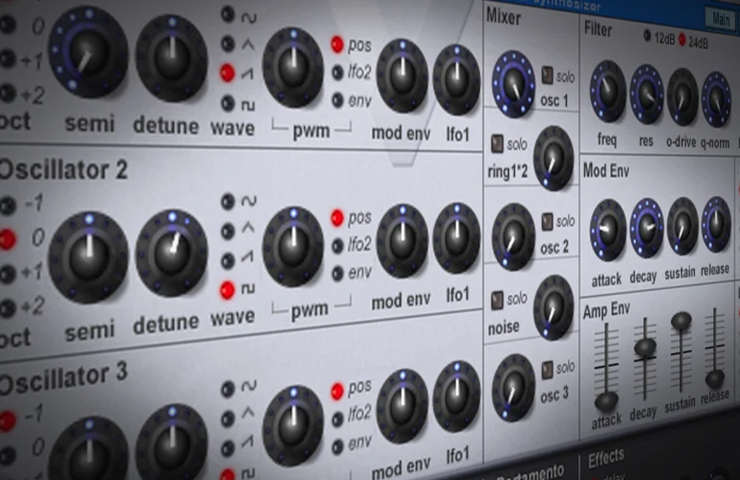Click the Amp Env attack slider handle
Viewport: 740px width, 480px height.
(606, 401)
